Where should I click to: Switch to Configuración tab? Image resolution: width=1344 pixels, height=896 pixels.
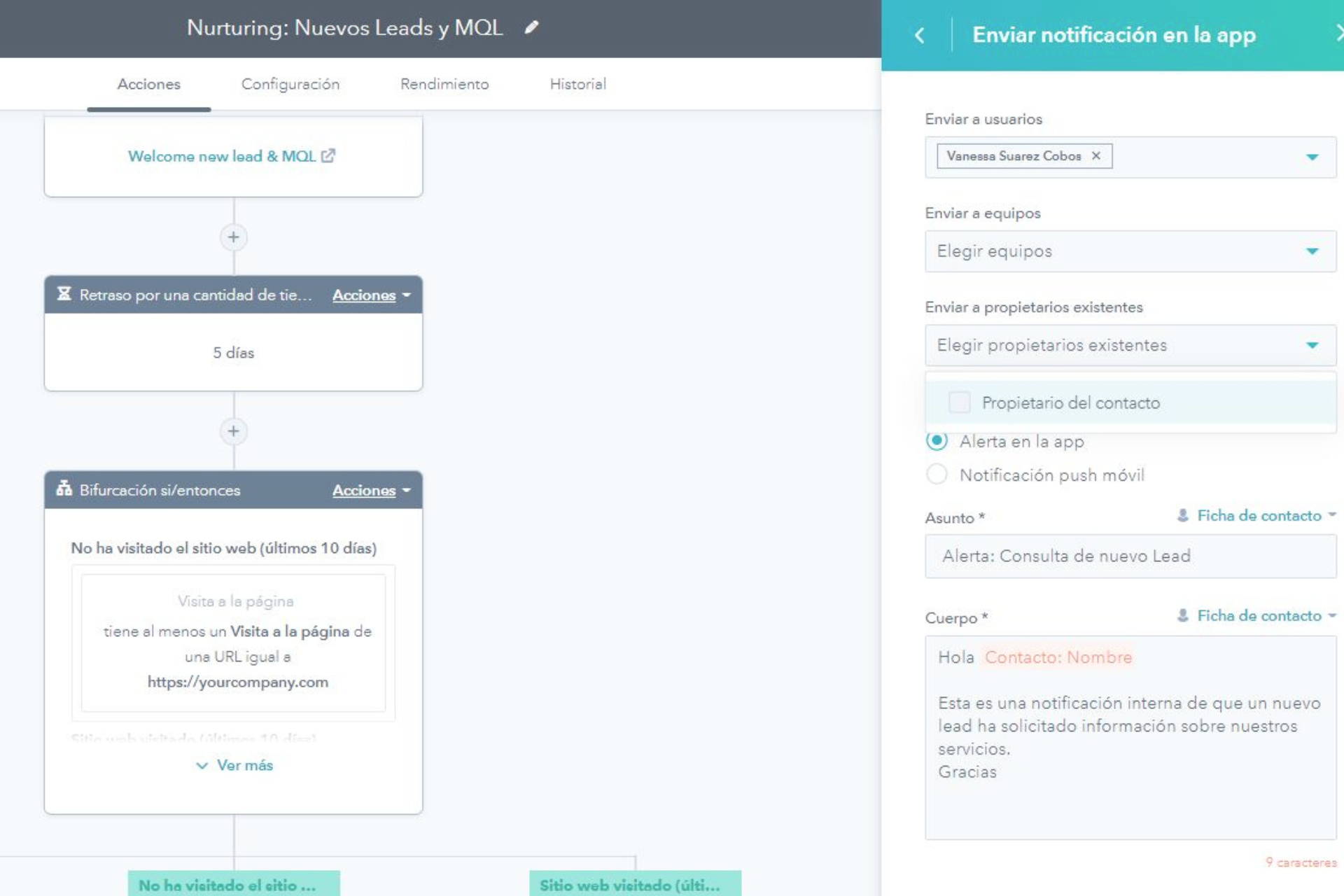point(290,84)
